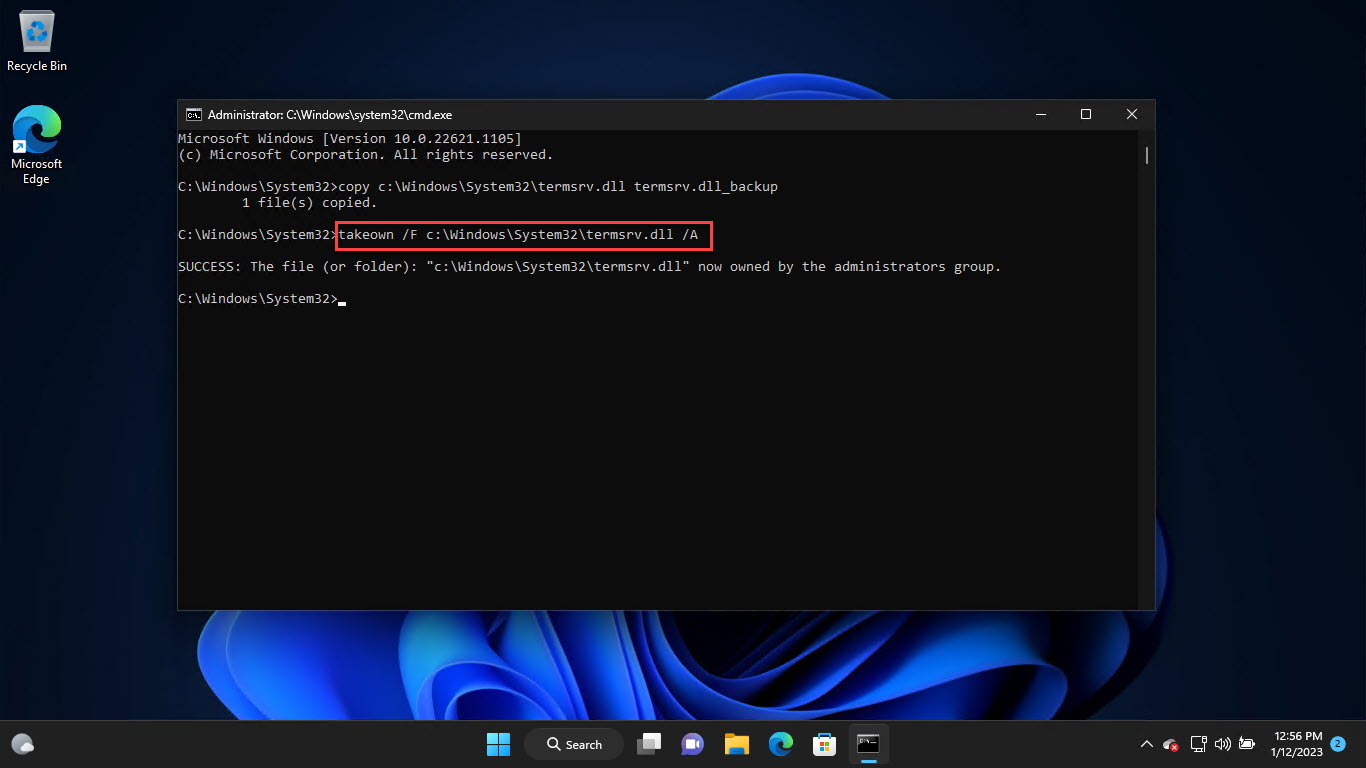The image size is (1366, 768).
Task: Open the clock and date calendar flyout
Action: [1297, 744]
